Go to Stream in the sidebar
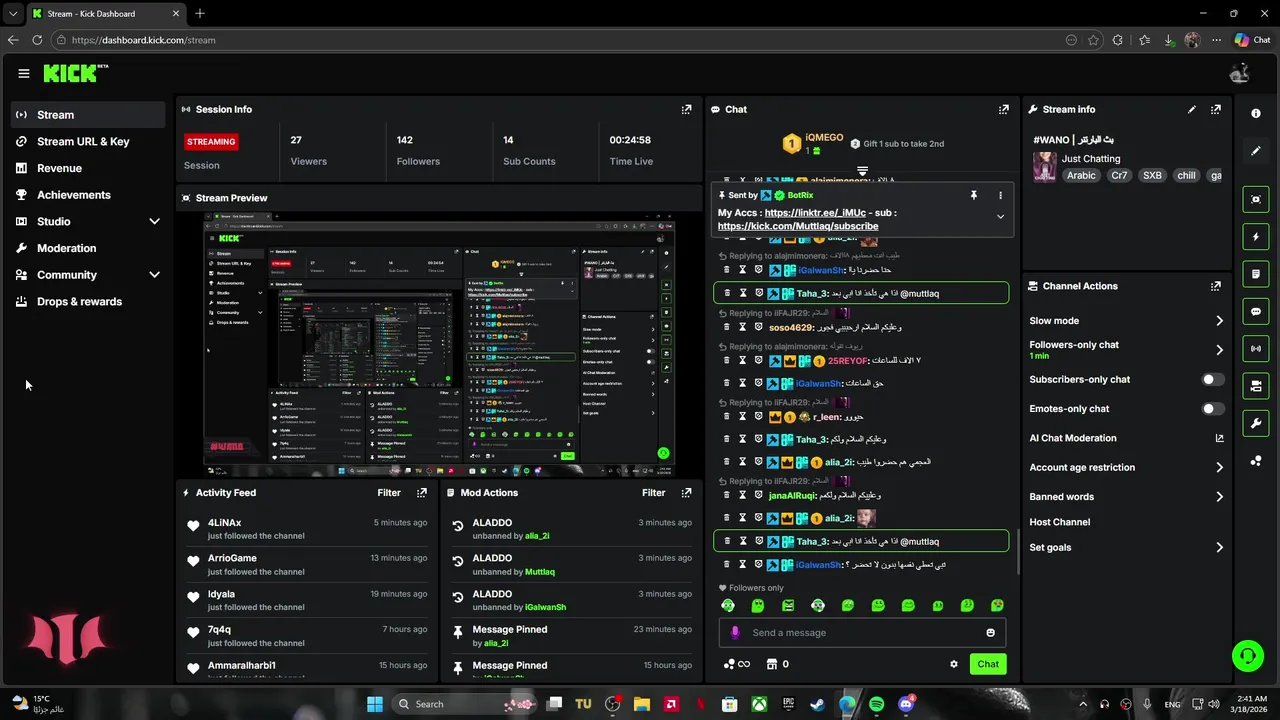1280x720 pixels. (88, 115)
